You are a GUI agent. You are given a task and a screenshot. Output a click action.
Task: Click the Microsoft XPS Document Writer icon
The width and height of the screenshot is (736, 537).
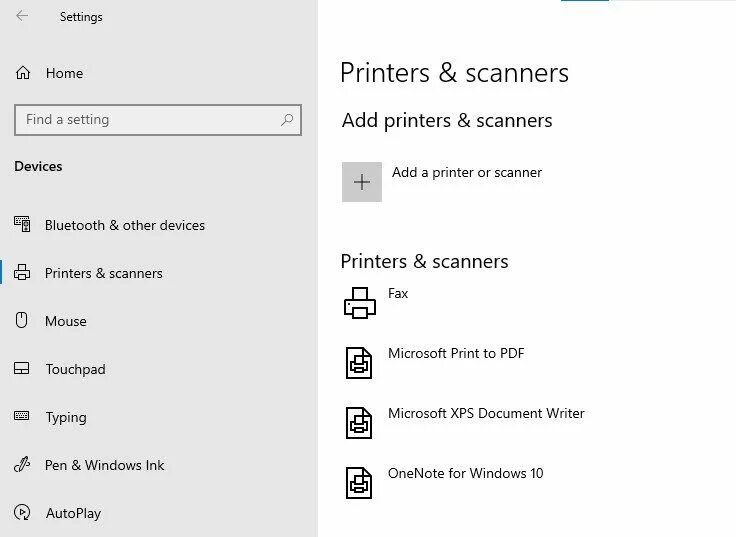coord(359,423)
